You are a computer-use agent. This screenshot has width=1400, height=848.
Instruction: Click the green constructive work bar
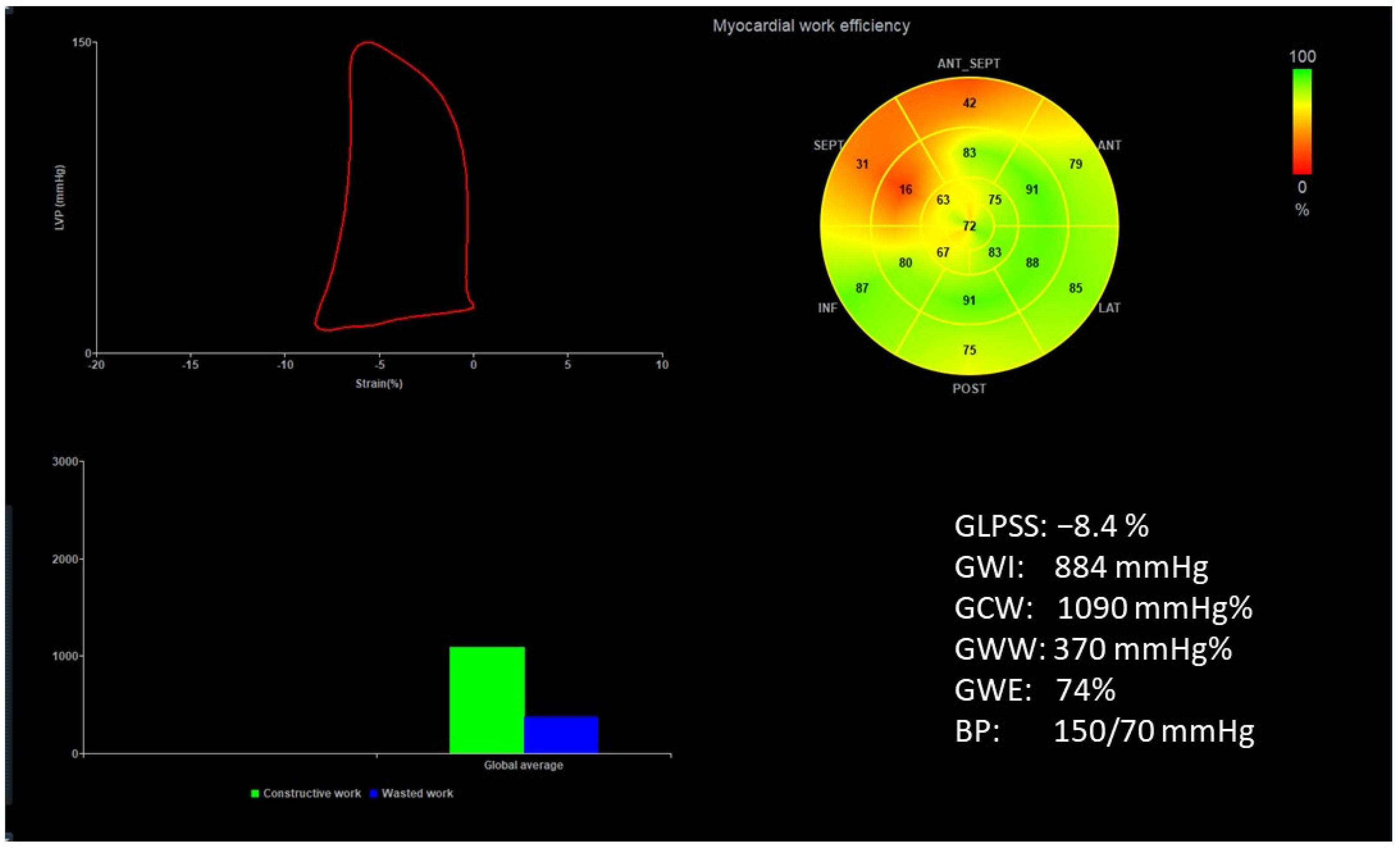pos(486,700)
